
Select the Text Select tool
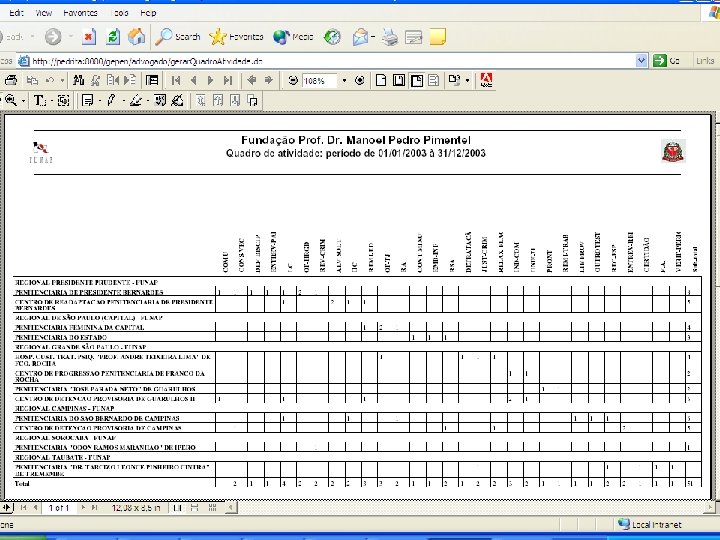[40, 100]
